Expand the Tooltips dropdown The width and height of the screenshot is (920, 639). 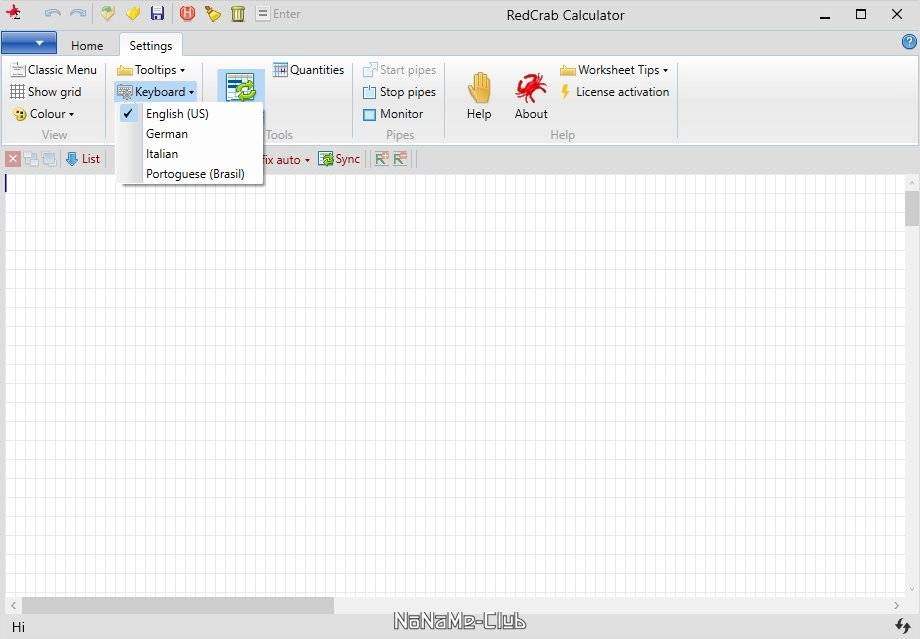pos(151,70)
